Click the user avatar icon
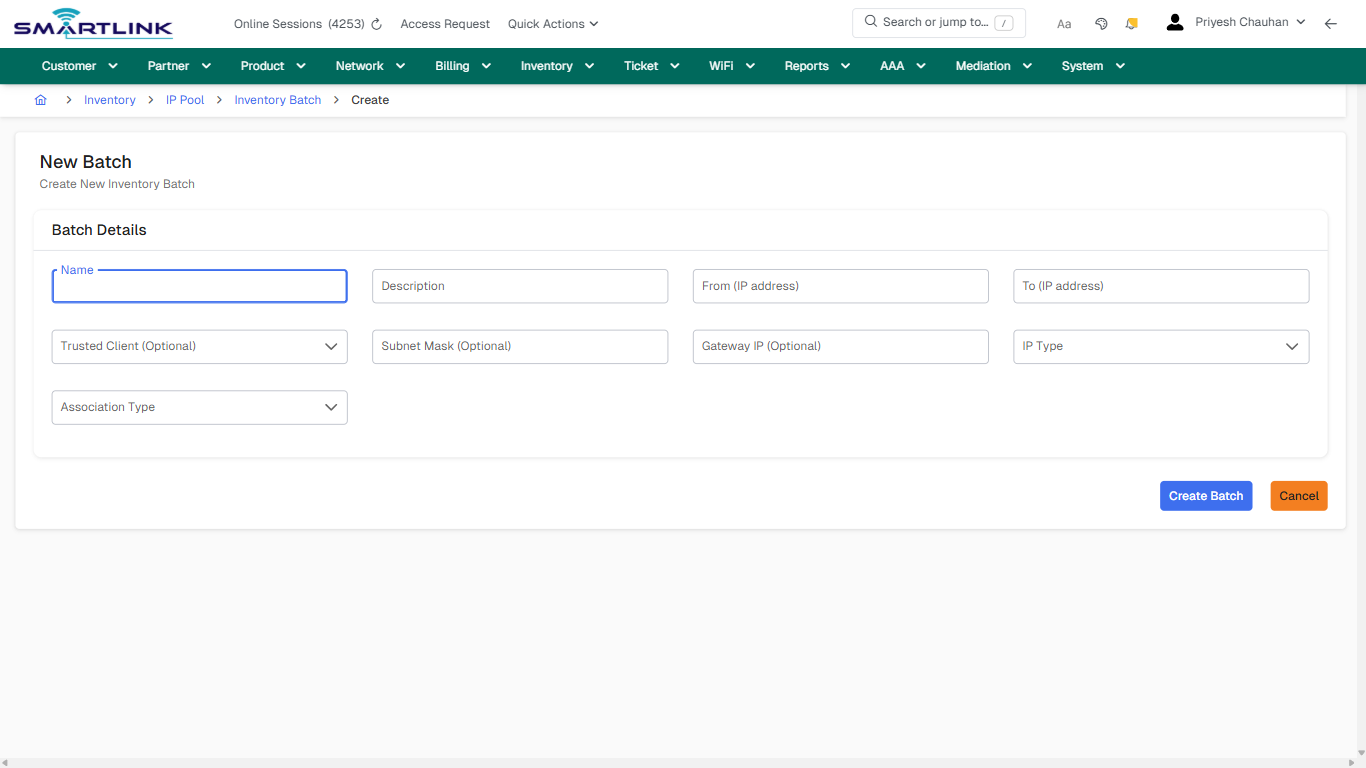 pos(1174,21)
